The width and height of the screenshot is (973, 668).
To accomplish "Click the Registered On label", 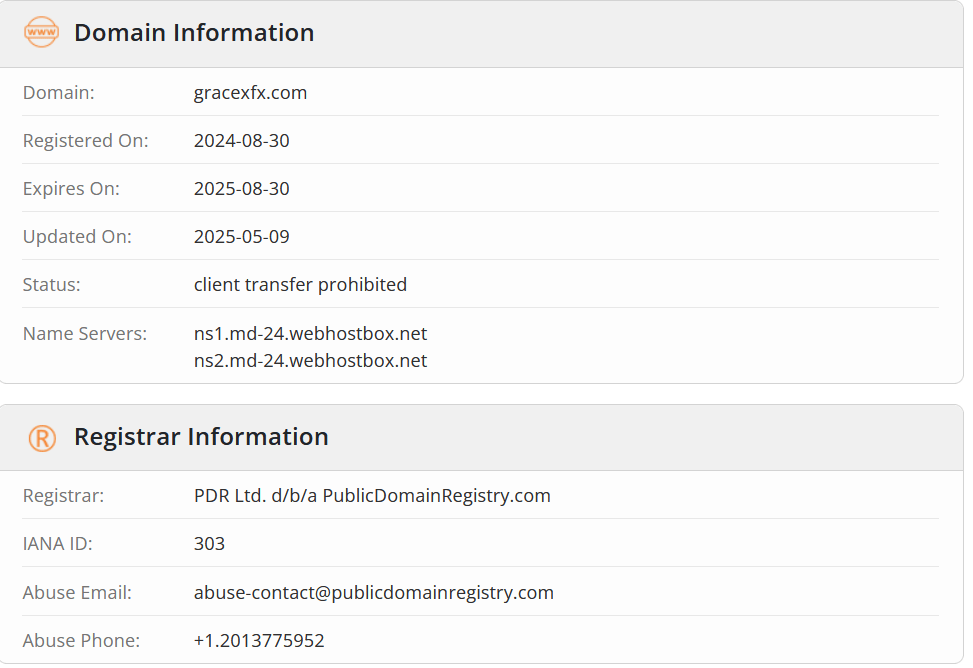I will click(86, 141).
